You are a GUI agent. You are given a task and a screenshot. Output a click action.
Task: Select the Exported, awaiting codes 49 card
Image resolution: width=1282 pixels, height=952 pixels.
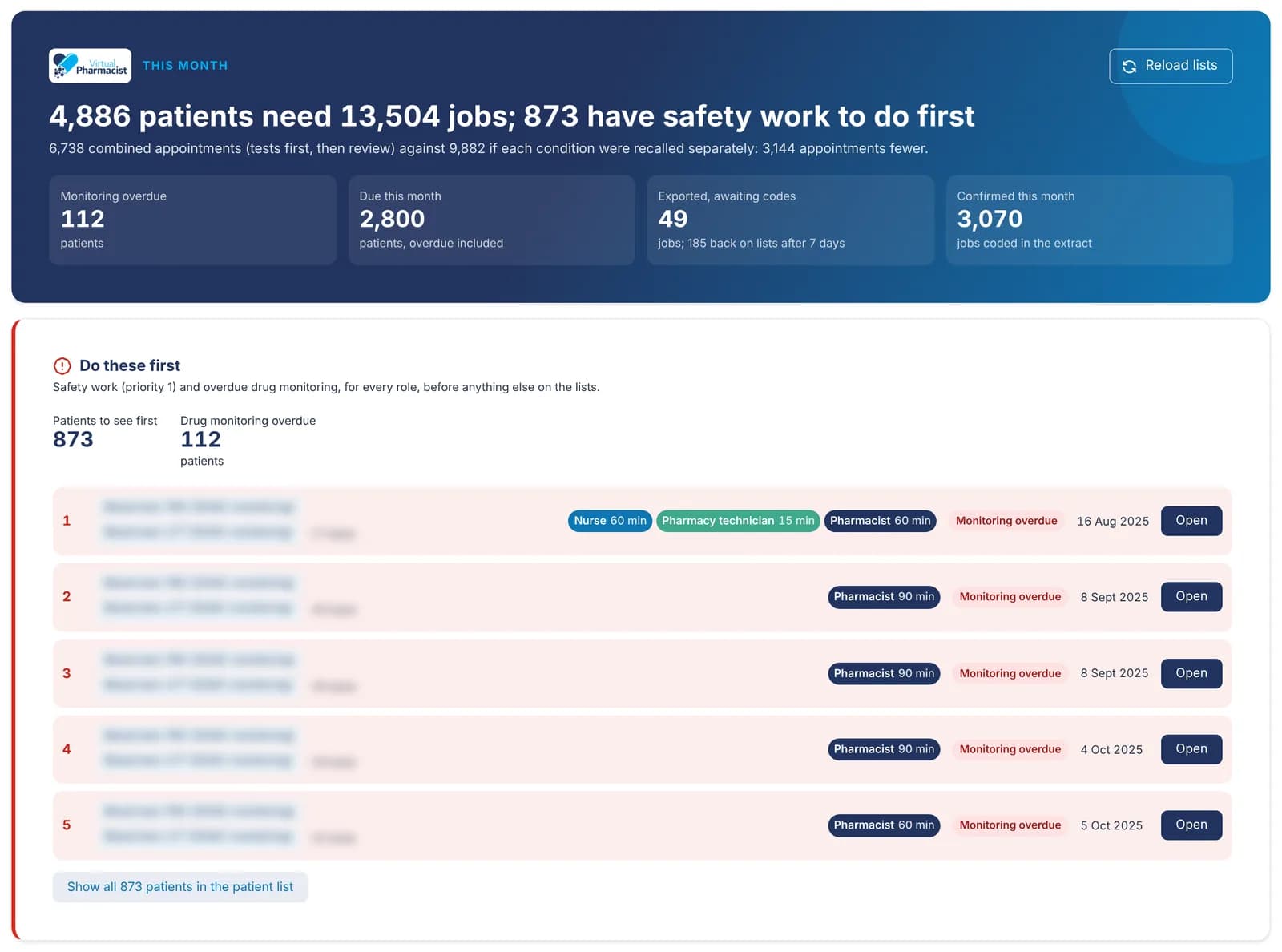tap(790, 220)
